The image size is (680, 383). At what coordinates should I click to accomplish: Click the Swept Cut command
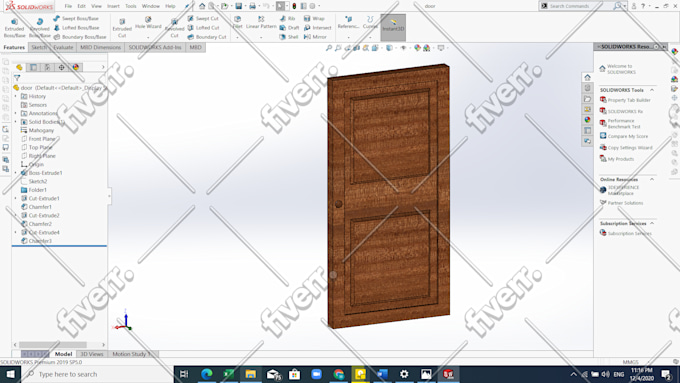point(203,19)
